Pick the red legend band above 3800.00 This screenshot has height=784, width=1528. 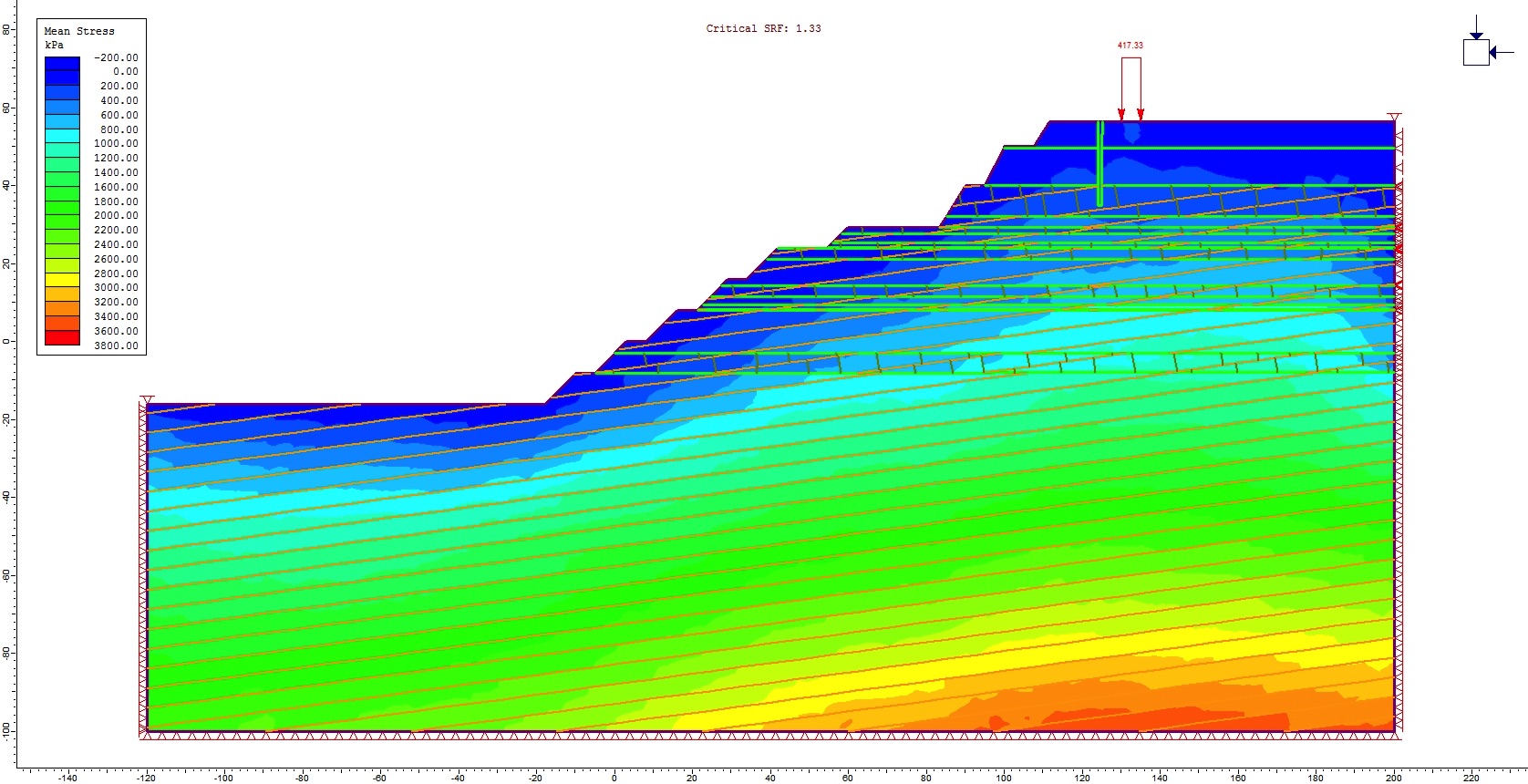tap(63, 338)
